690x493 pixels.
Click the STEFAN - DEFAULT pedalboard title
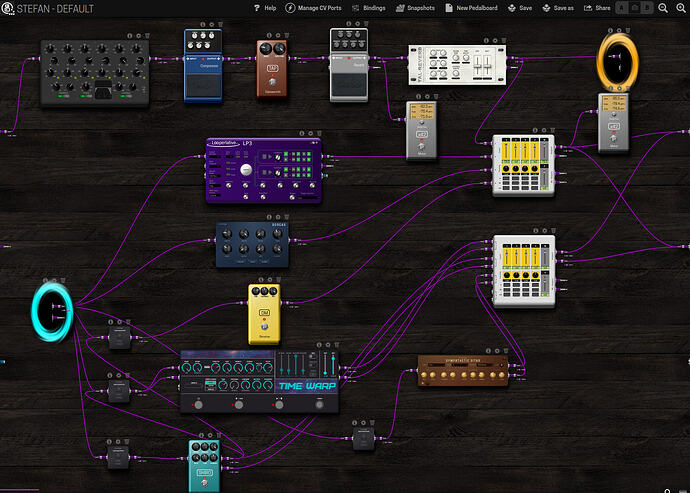[55, 8]
